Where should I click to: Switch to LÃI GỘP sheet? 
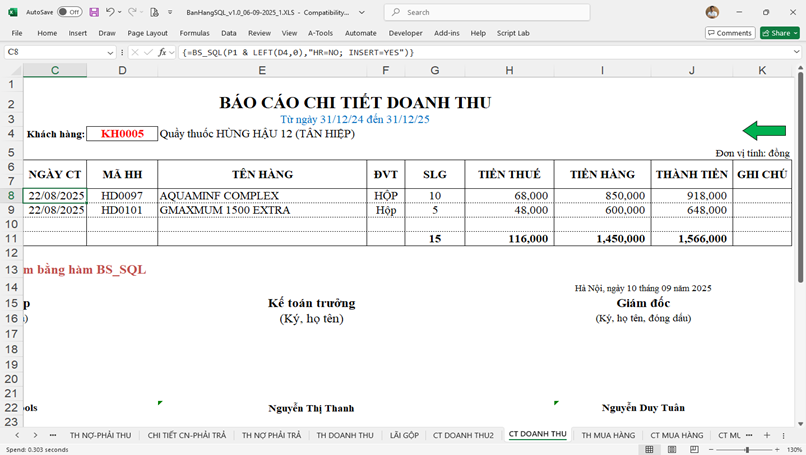(404, 435)
